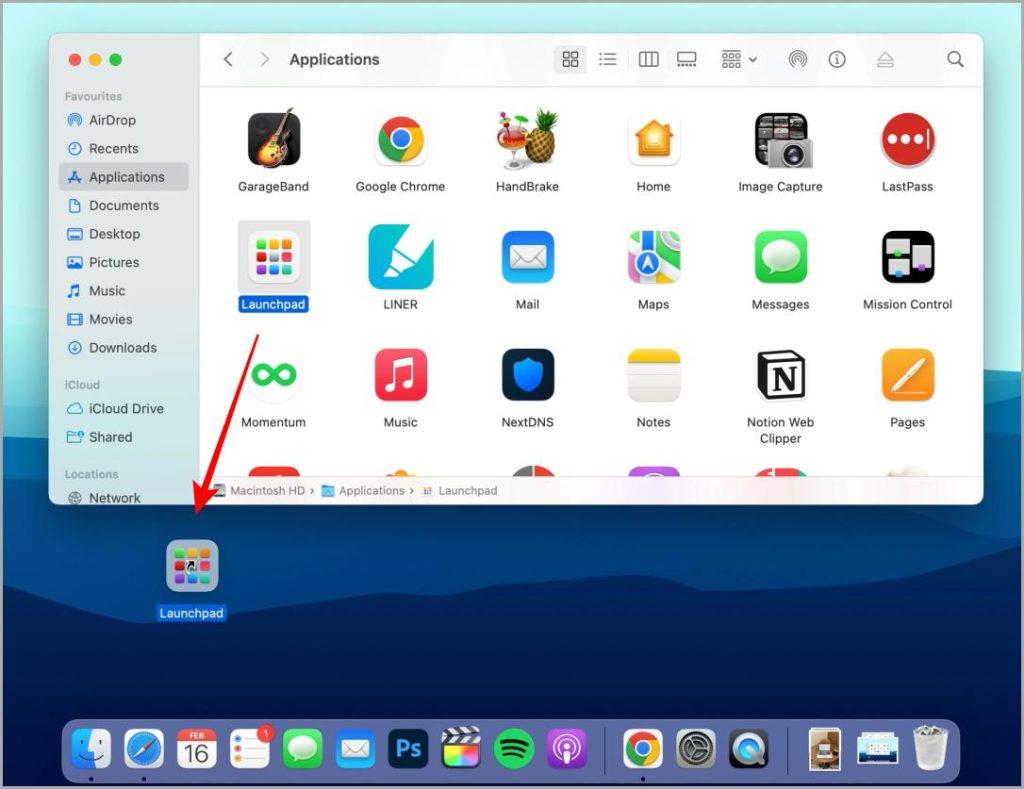
Task: Open Messages from the Dock
Action: tap(302, 748)
